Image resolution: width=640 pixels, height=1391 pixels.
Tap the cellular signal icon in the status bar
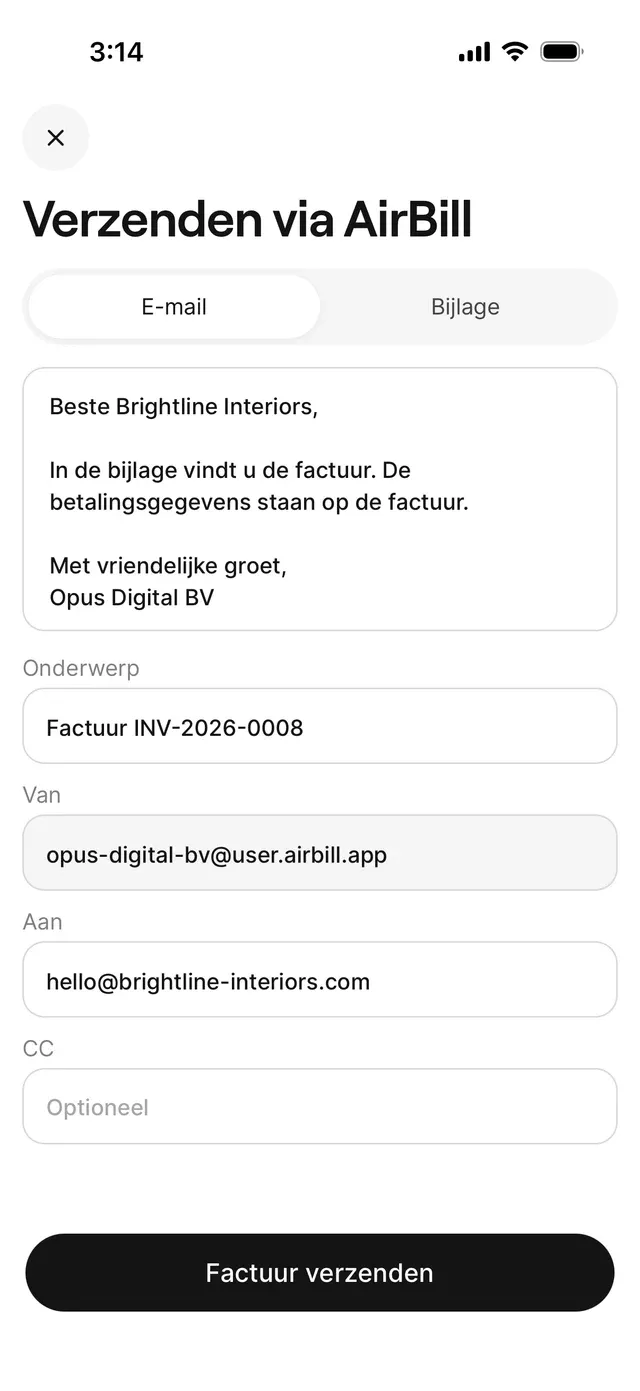click(x=474, y=52)
